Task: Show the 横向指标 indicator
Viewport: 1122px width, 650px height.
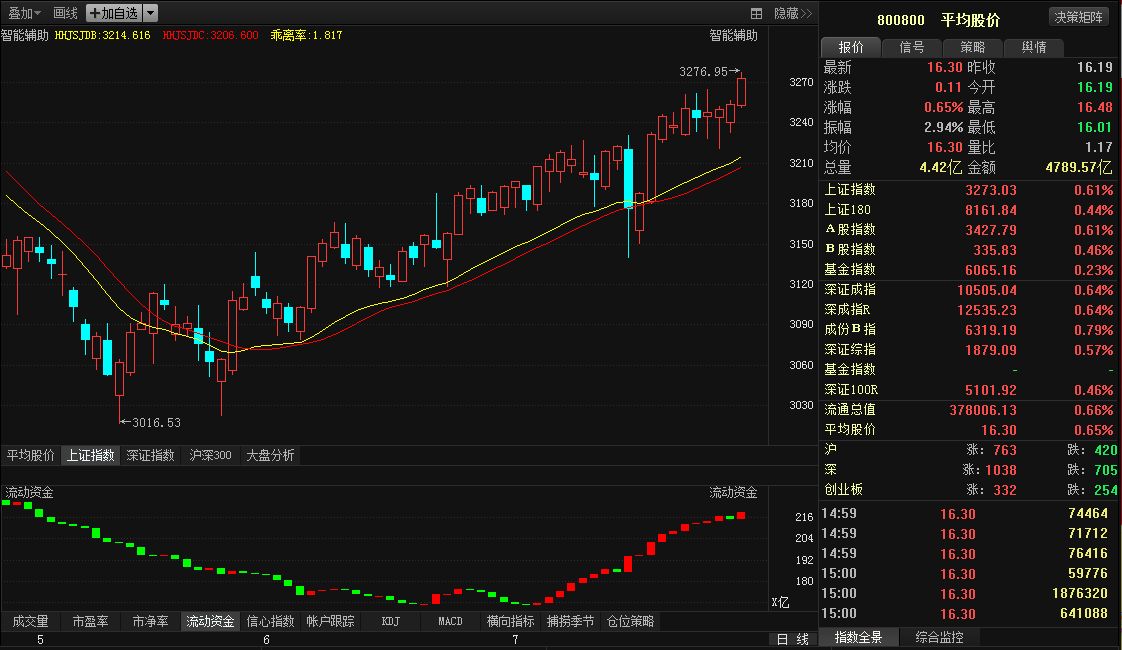Action: point(510,621)
